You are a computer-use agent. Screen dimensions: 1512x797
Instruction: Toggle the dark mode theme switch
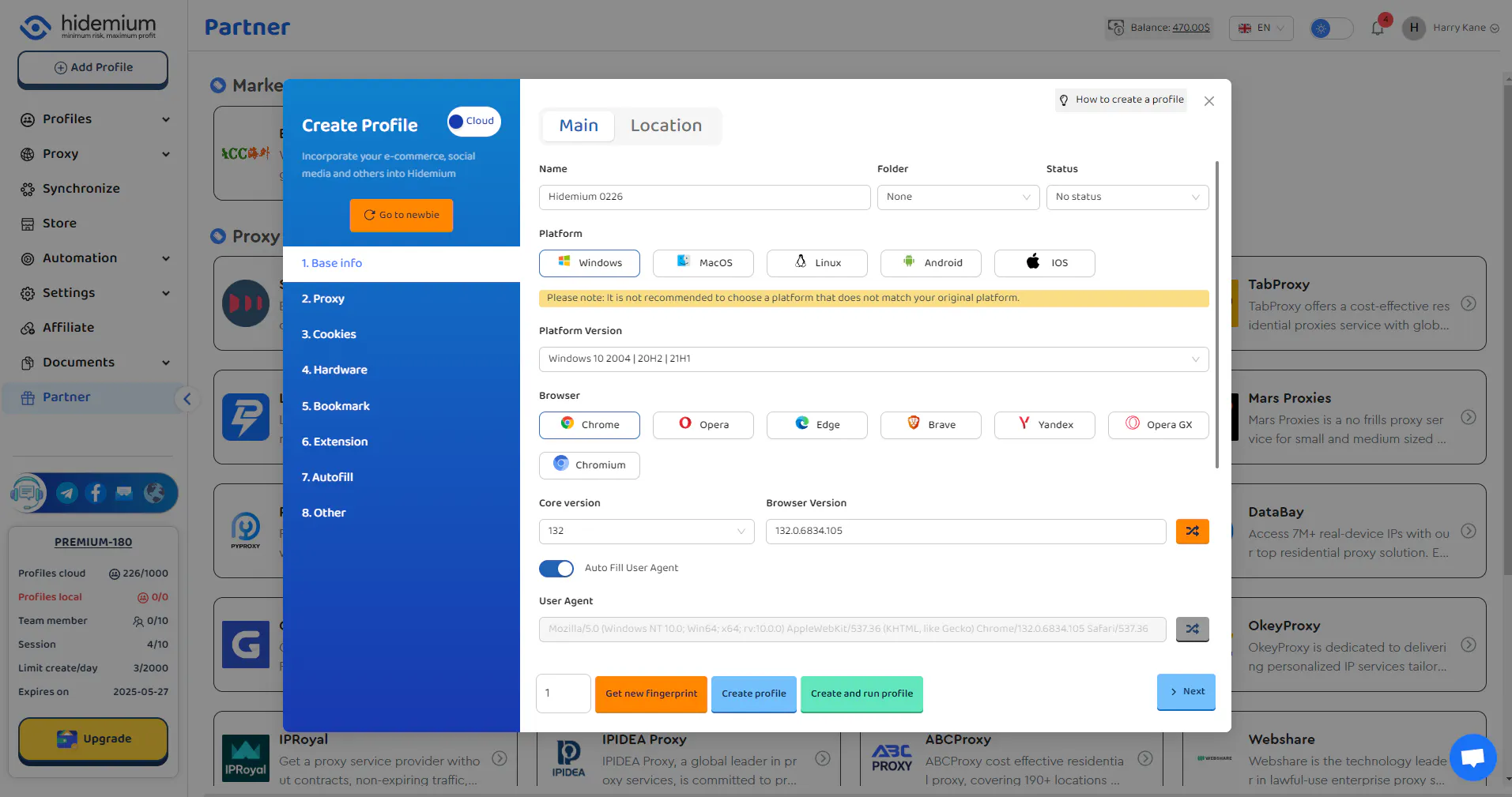point(1331,28)
